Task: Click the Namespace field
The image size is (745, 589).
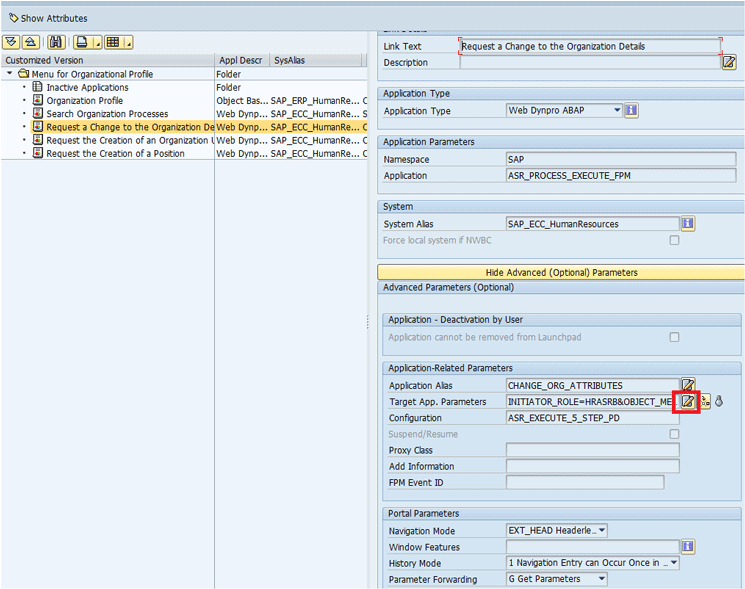Action: click(621, 159)
